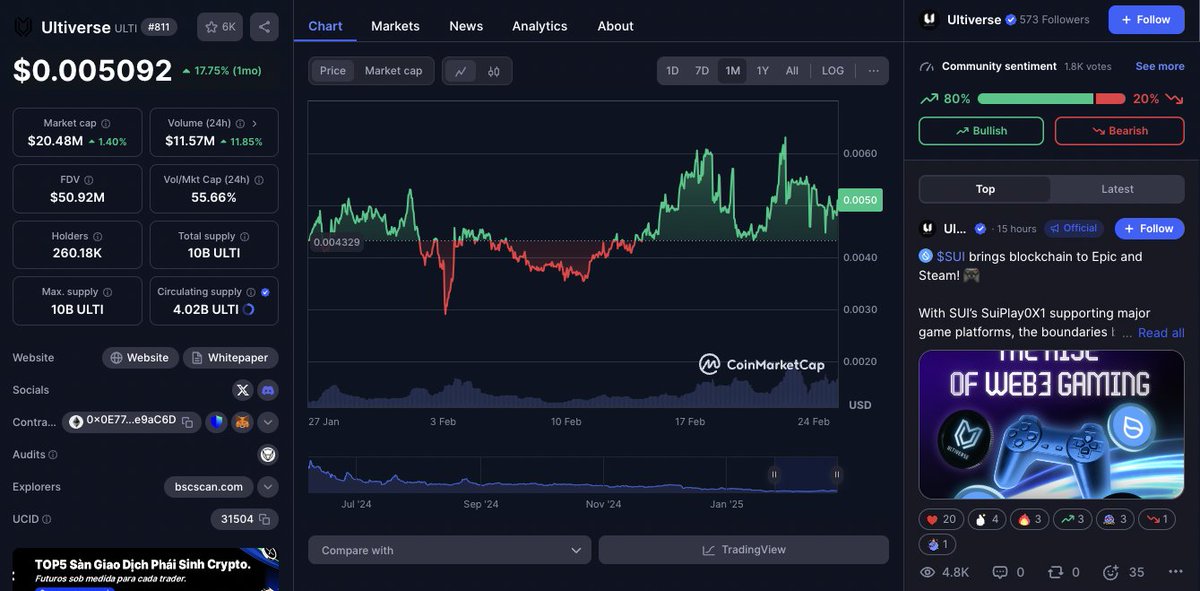Click the info icon next to Holders
This screenshot has height=591, width=1200.
pyautogui.click(x=97, y=236)
